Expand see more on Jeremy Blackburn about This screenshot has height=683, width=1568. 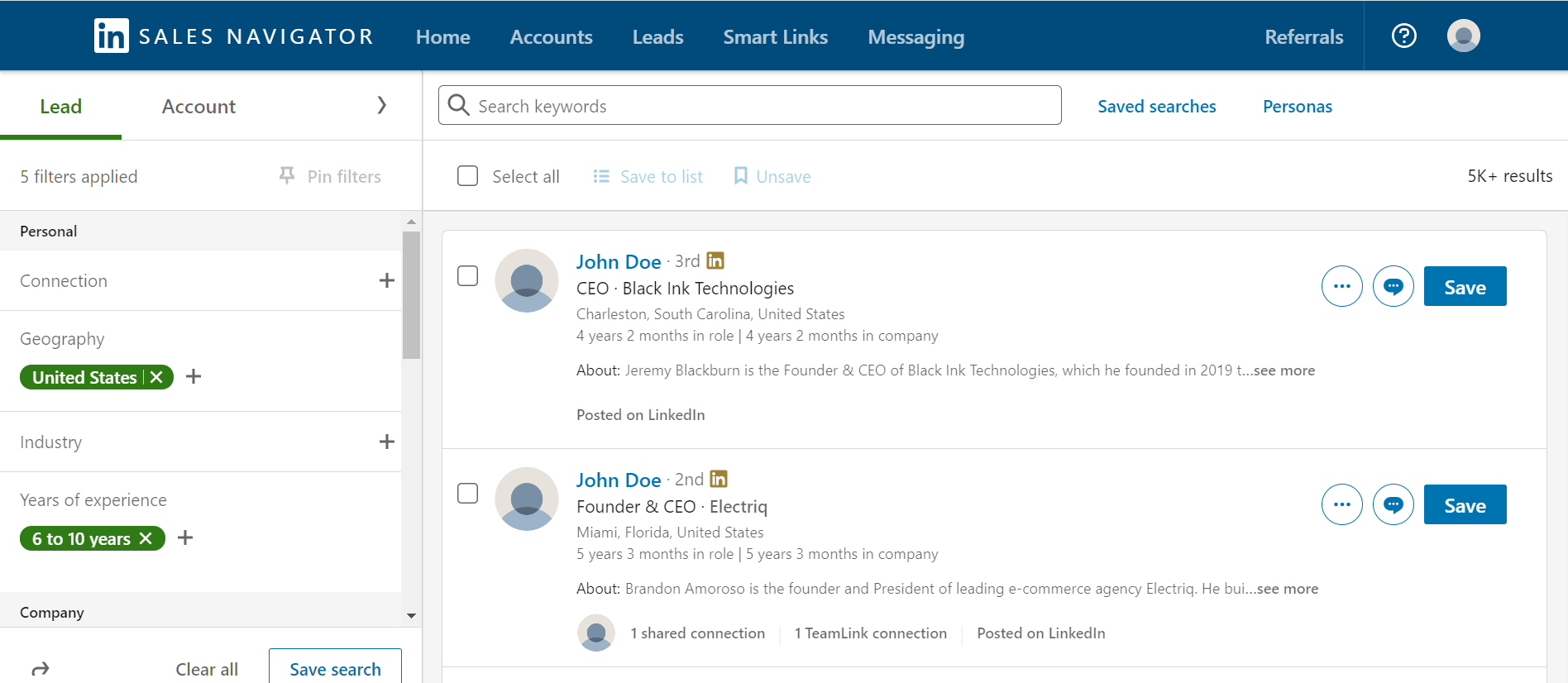point(1284,370)
